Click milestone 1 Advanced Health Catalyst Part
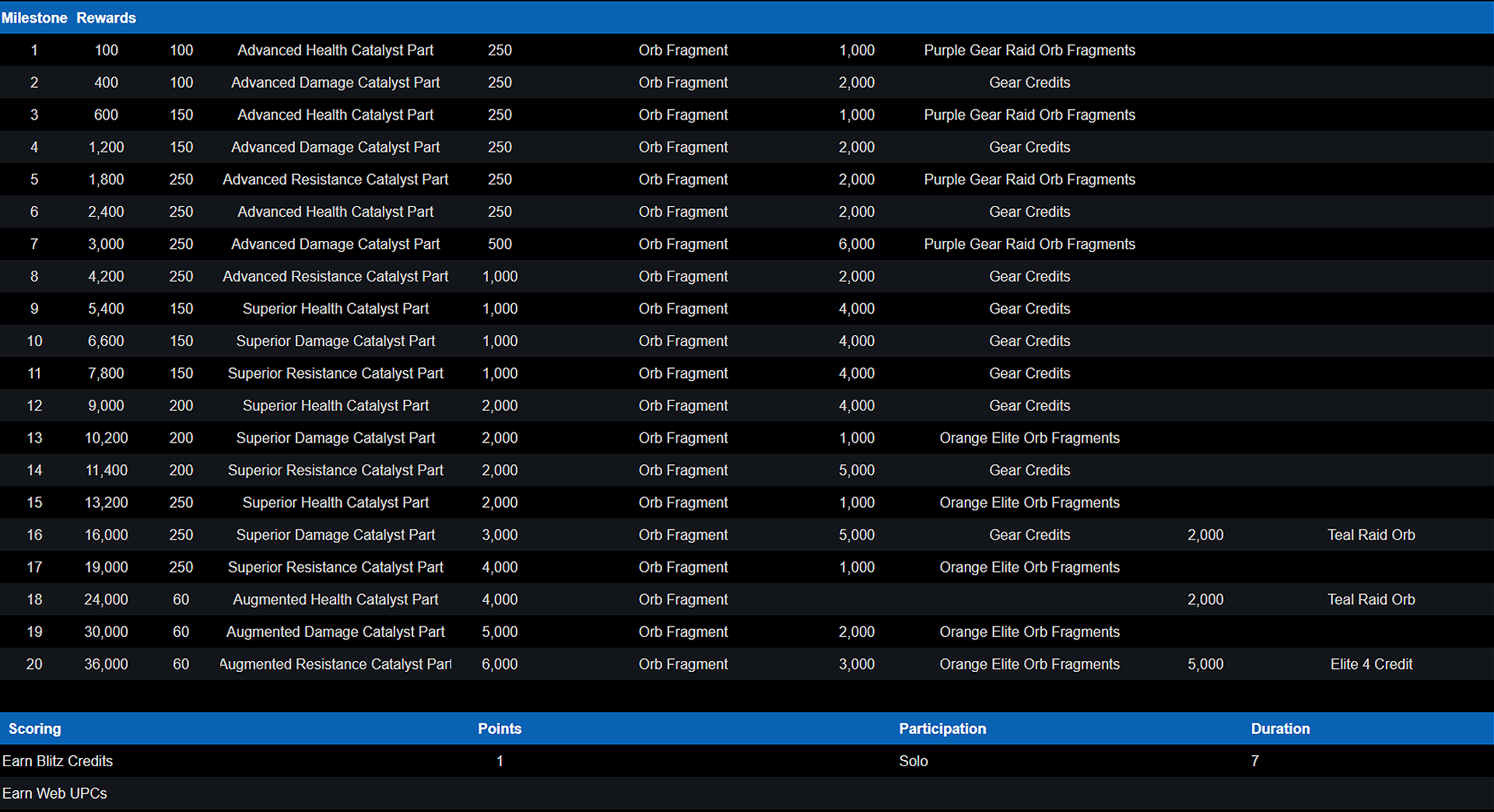The image size is (1494, 812). (335, 50)
